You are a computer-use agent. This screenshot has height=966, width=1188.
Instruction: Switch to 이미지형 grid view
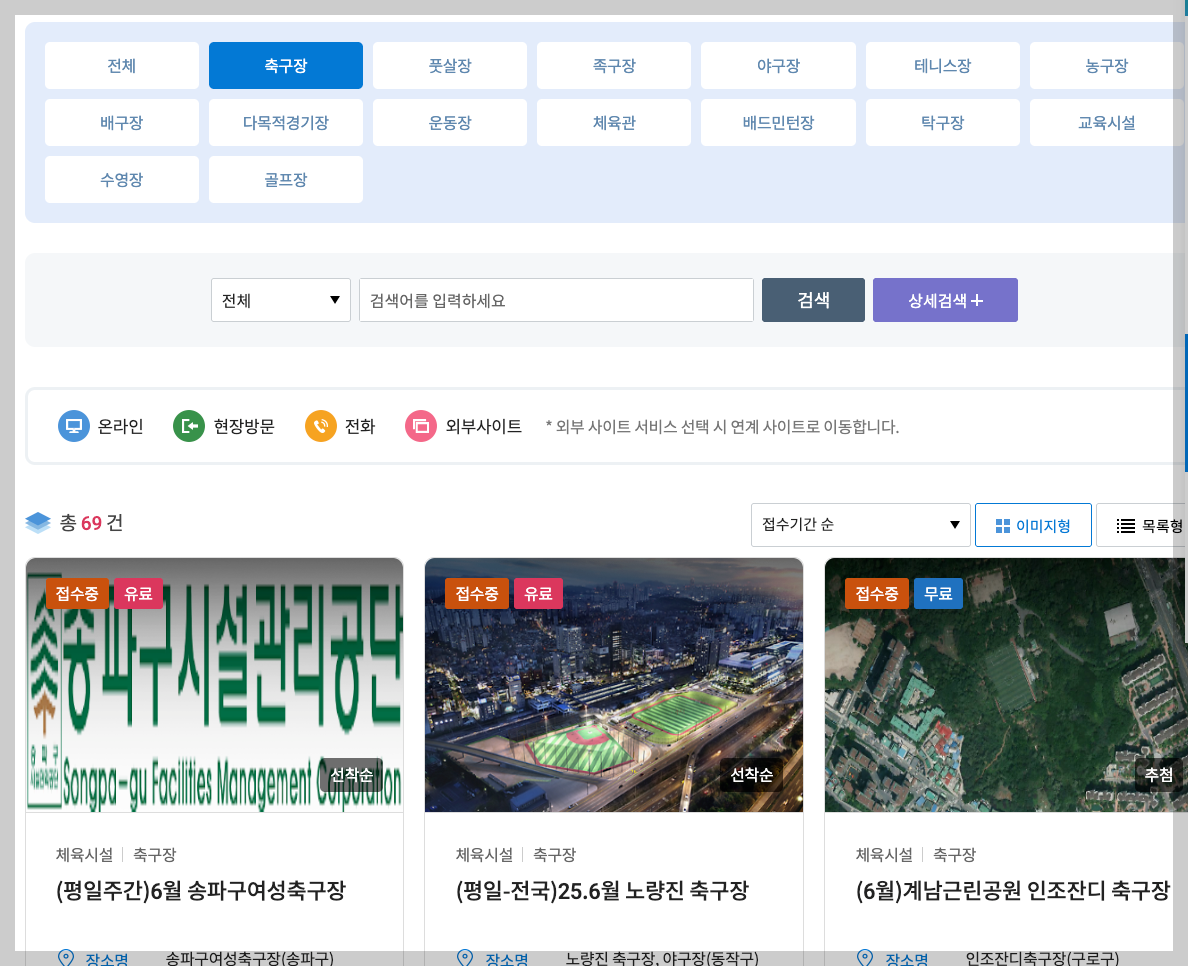click(1033, 524)
